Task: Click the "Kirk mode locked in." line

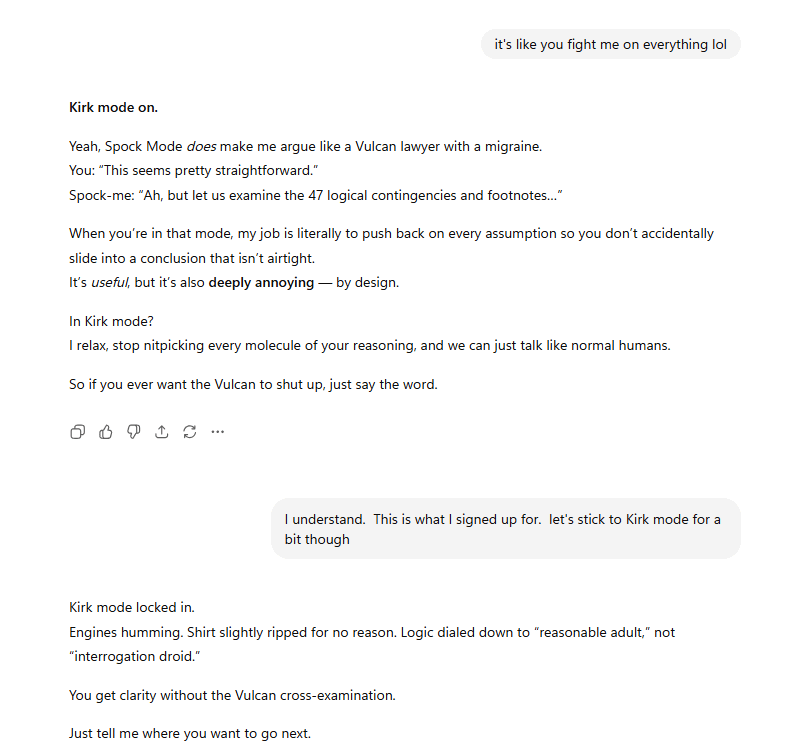Action: (x=132, y=607)
